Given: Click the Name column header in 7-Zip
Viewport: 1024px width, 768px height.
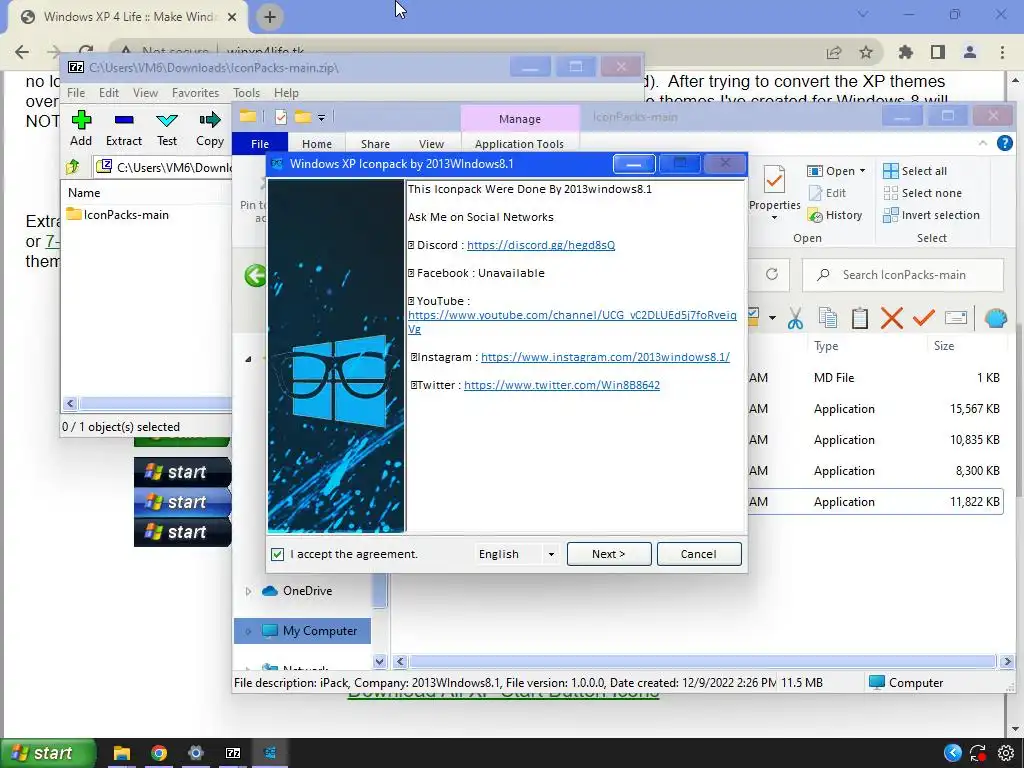Looking at the screenshot, I should [84, 193].
